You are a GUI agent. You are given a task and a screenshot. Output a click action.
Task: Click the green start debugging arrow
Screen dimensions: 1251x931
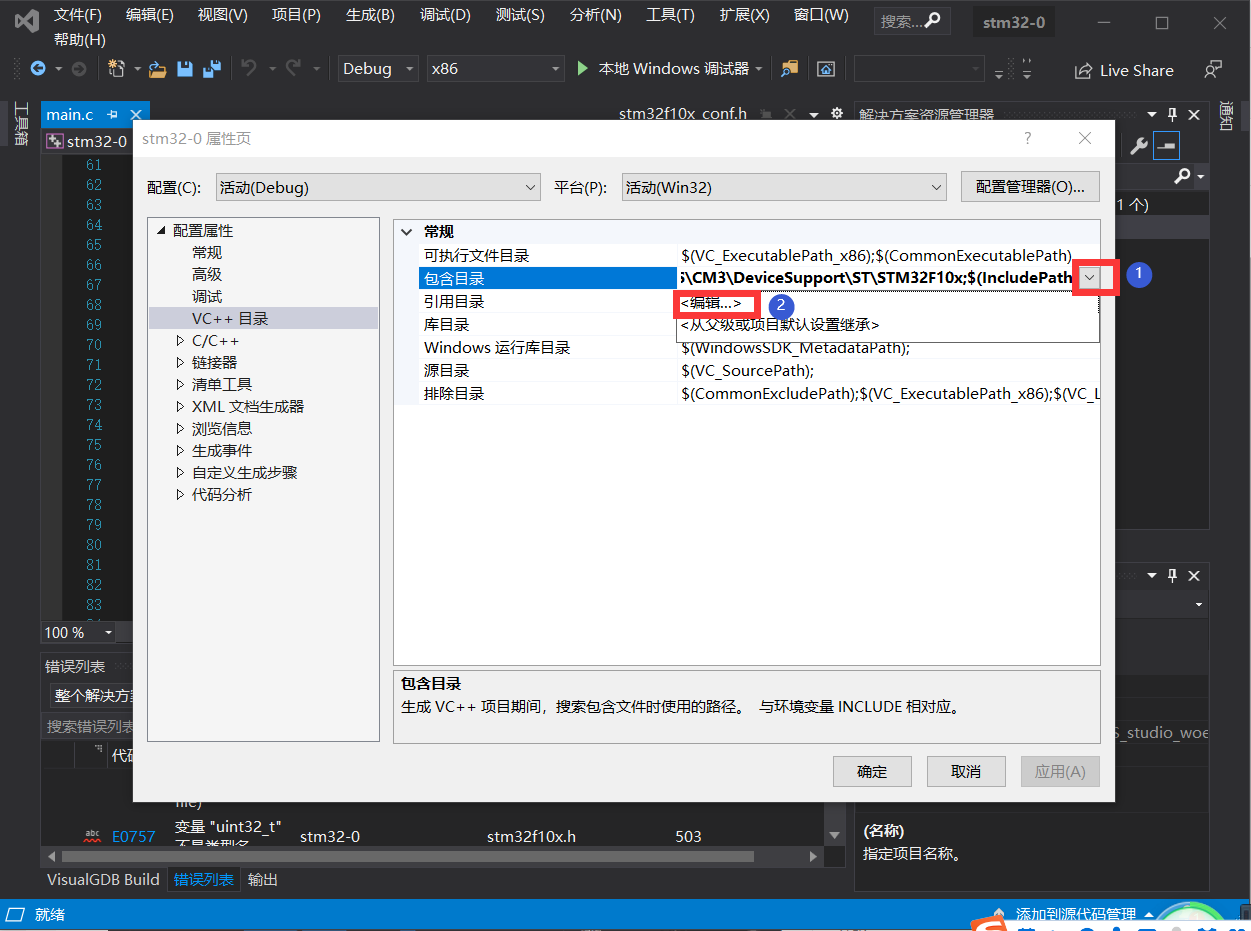[584, 68]
